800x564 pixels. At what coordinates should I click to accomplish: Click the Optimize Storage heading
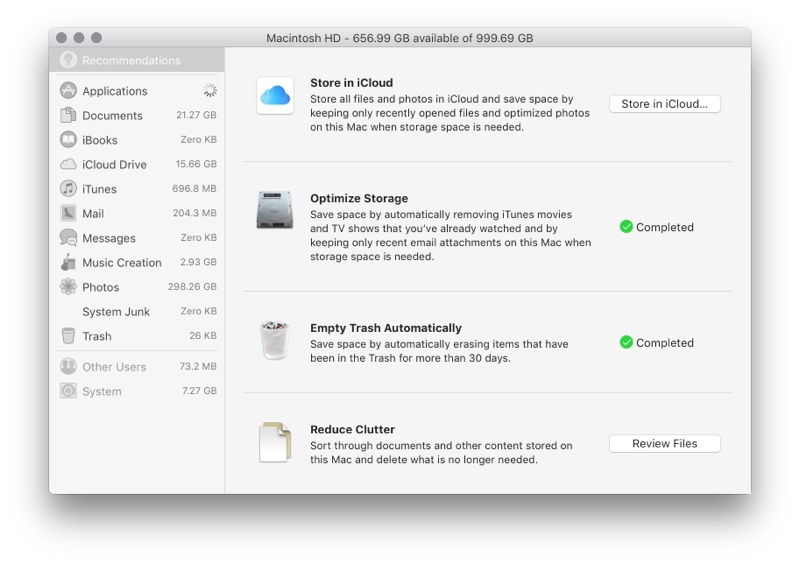(359, 198)
